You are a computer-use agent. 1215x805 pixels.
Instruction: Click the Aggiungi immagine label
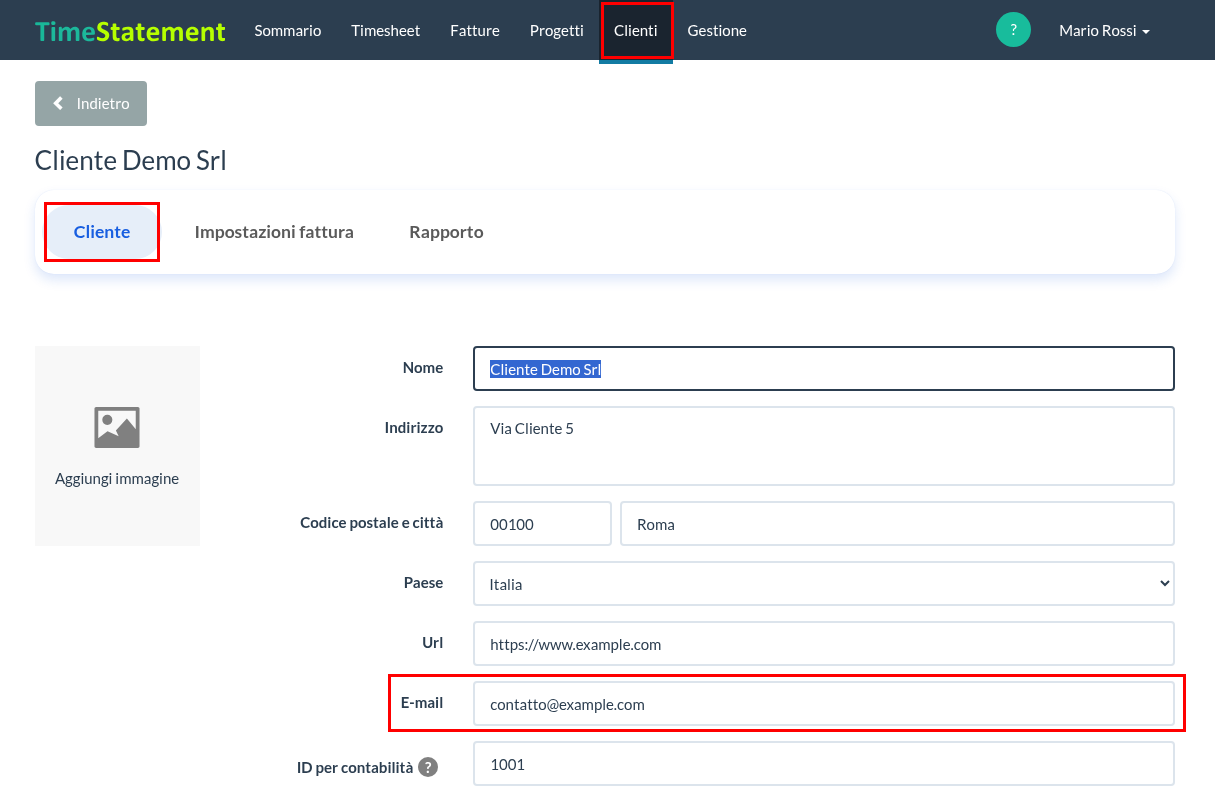pyautogui.click(x=117, y=479)
